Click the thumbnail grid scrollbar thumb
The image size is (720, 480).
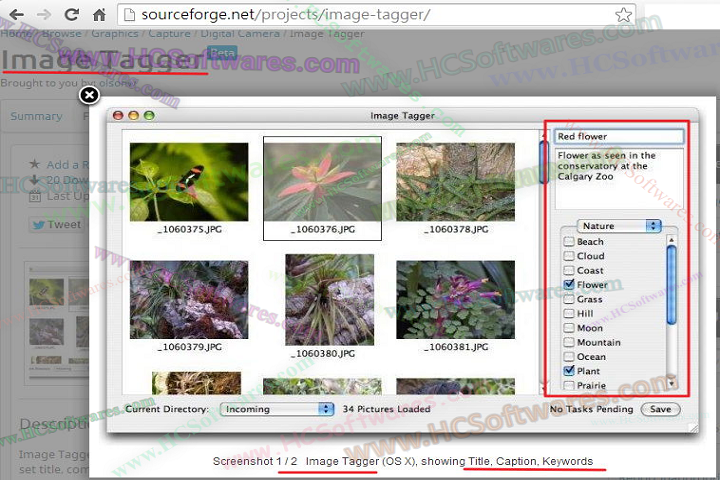pyautogui.click(x=544, y=162)
